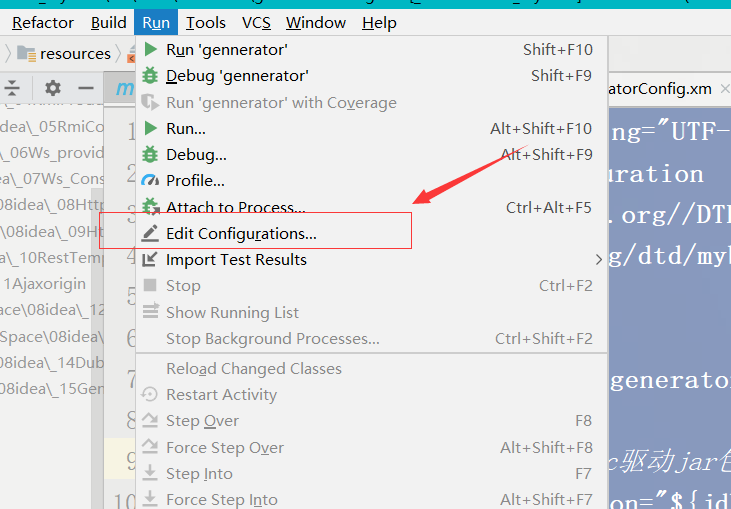
Task: Select the 07Ws_Cons project tree row
Action: pos(52,179)
